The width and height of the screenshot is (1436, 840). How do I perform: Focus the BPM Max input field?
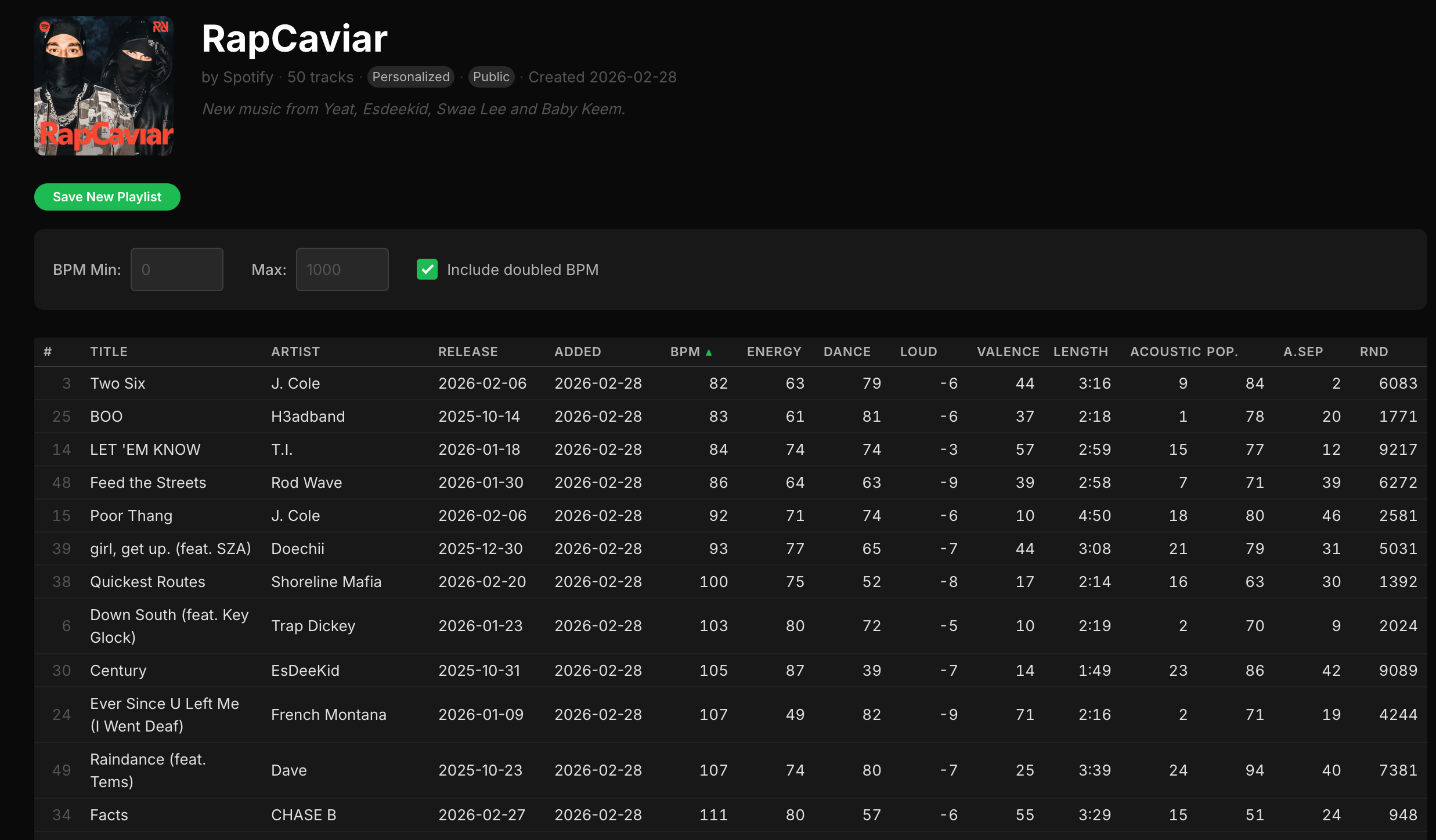coord(342,270)
